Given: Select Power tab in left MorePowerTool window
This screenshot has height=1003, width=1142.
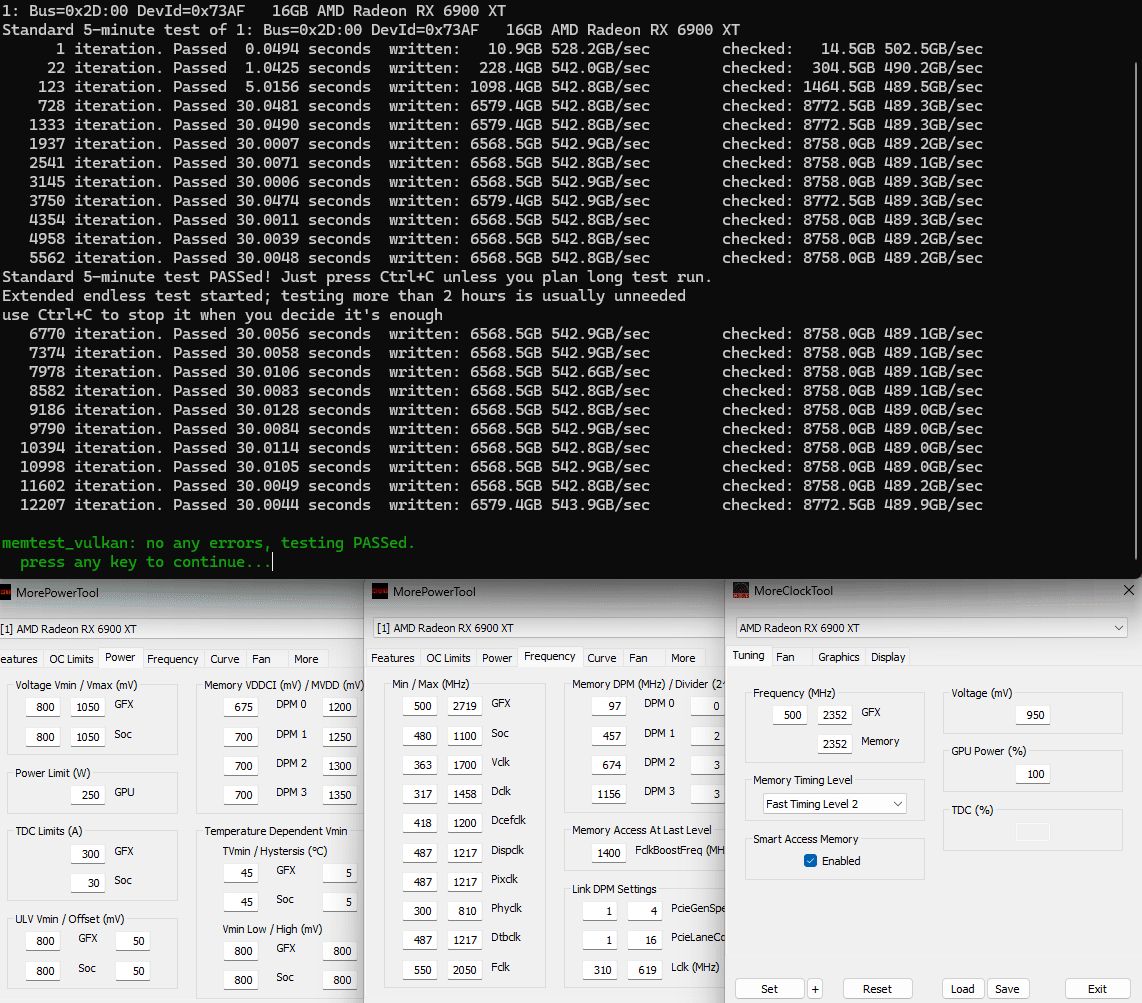Looking at the screenshot, I should pyautogui.click(x=120, y=658).
